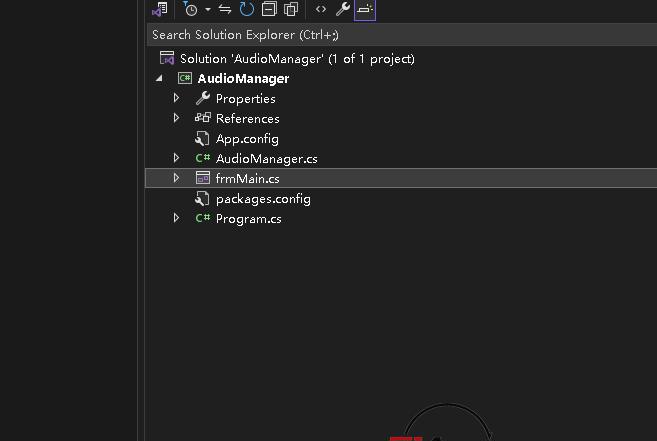Expand the References node
The image size is (657, 441).
coord(177,118)
